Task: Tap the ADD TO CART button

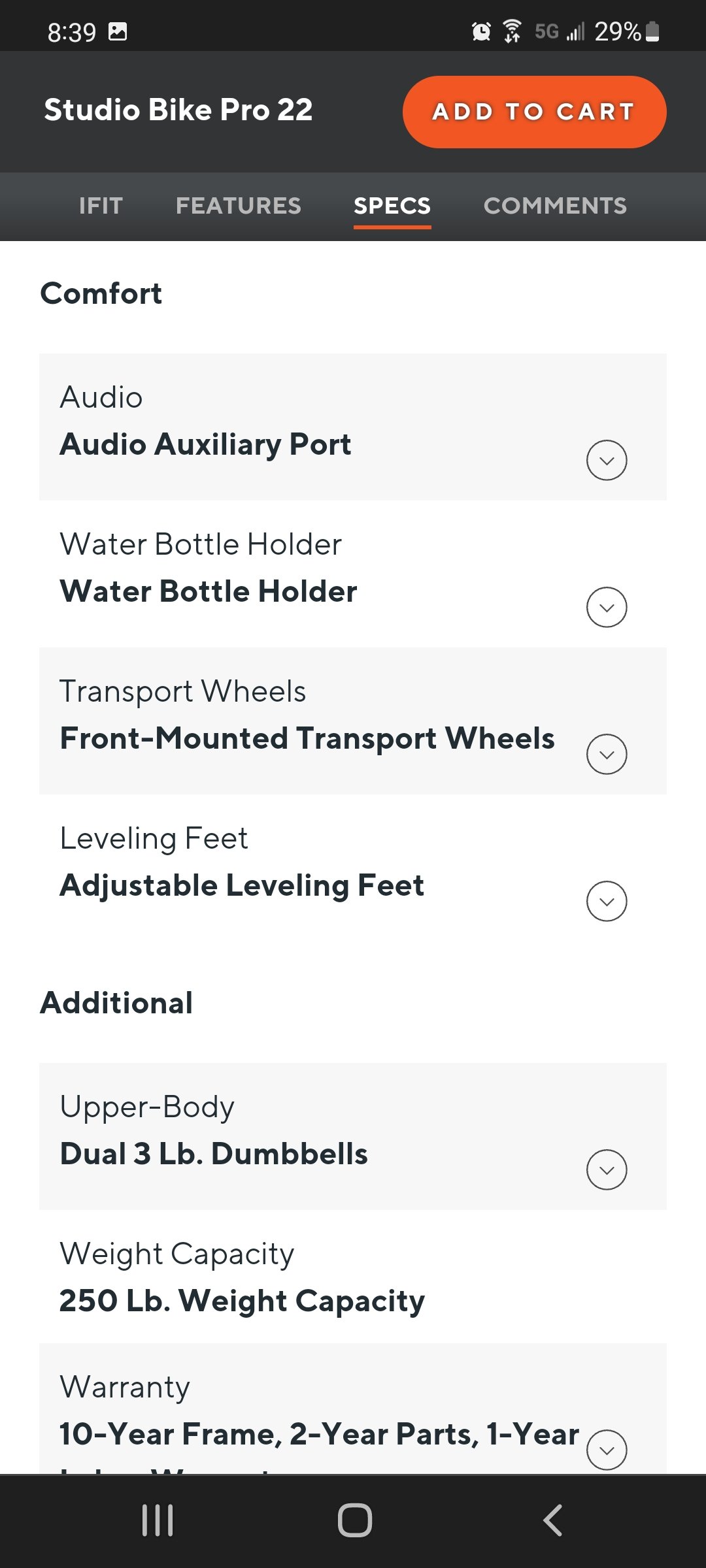Action: tap(535, 112)
